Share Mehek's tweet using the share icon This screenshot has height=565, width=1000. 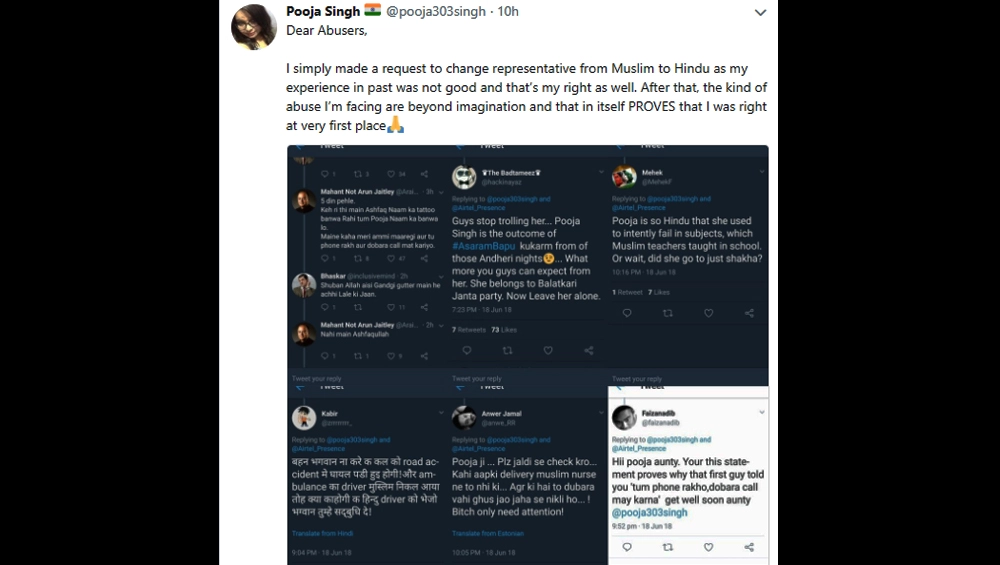point(749,313)
